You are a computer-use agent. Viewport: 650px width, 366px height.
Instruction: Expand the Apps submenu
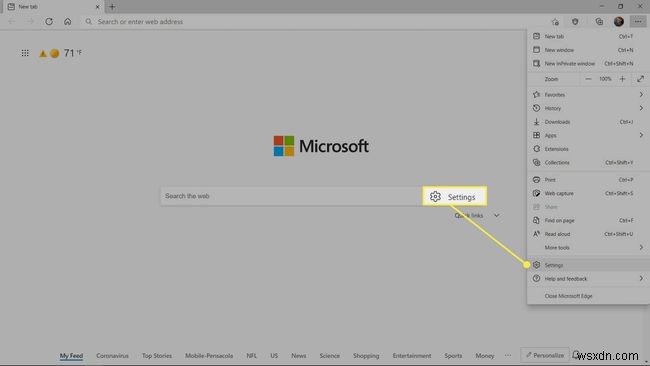[x=588, y=135]
